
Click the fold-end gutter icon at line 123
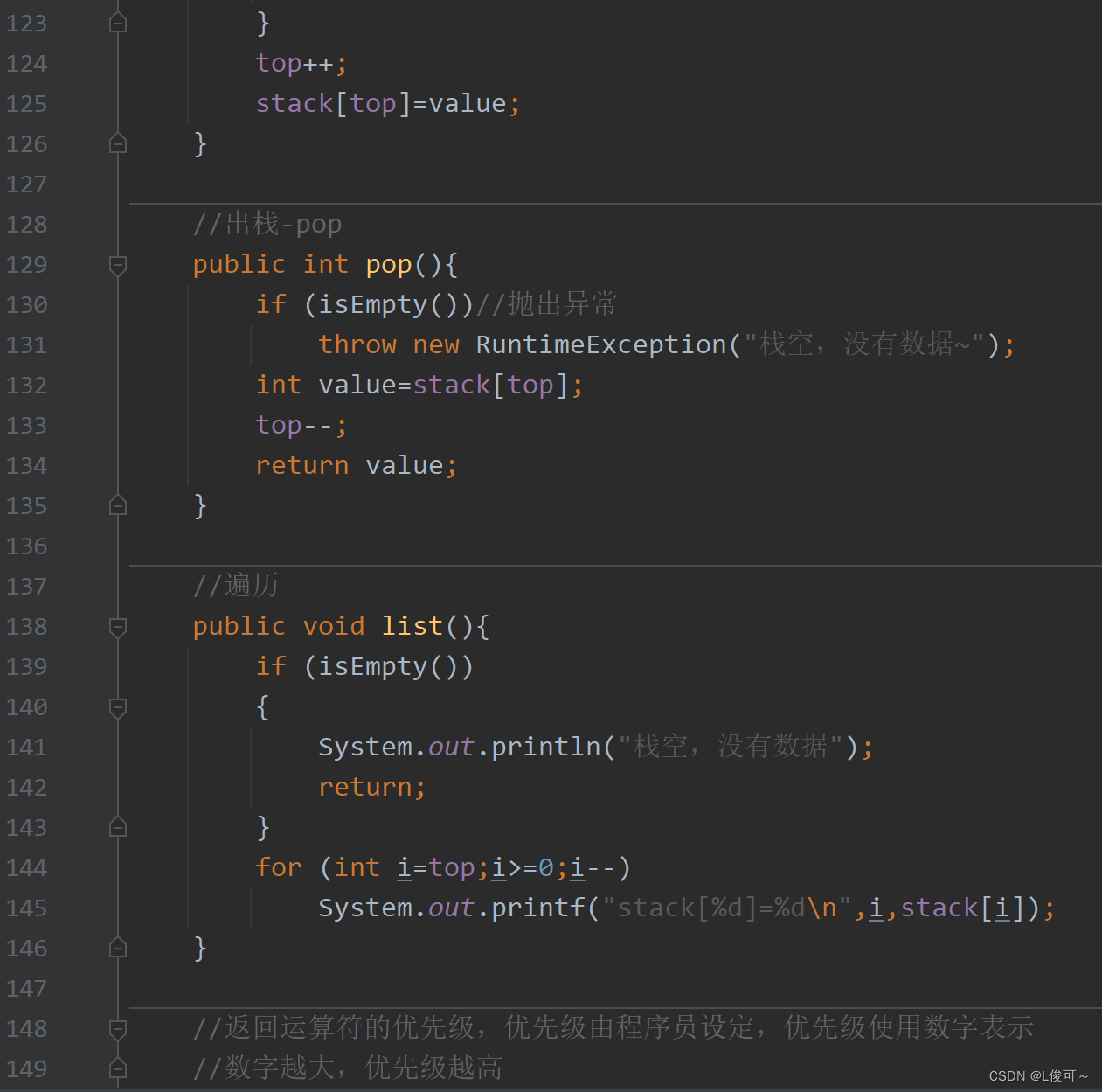pos(117,23)
